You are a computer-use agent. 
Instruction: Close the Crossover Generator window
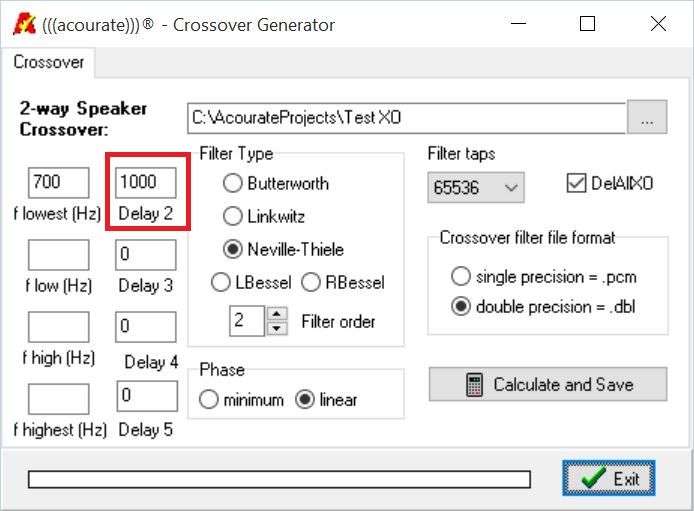(658, 23)
